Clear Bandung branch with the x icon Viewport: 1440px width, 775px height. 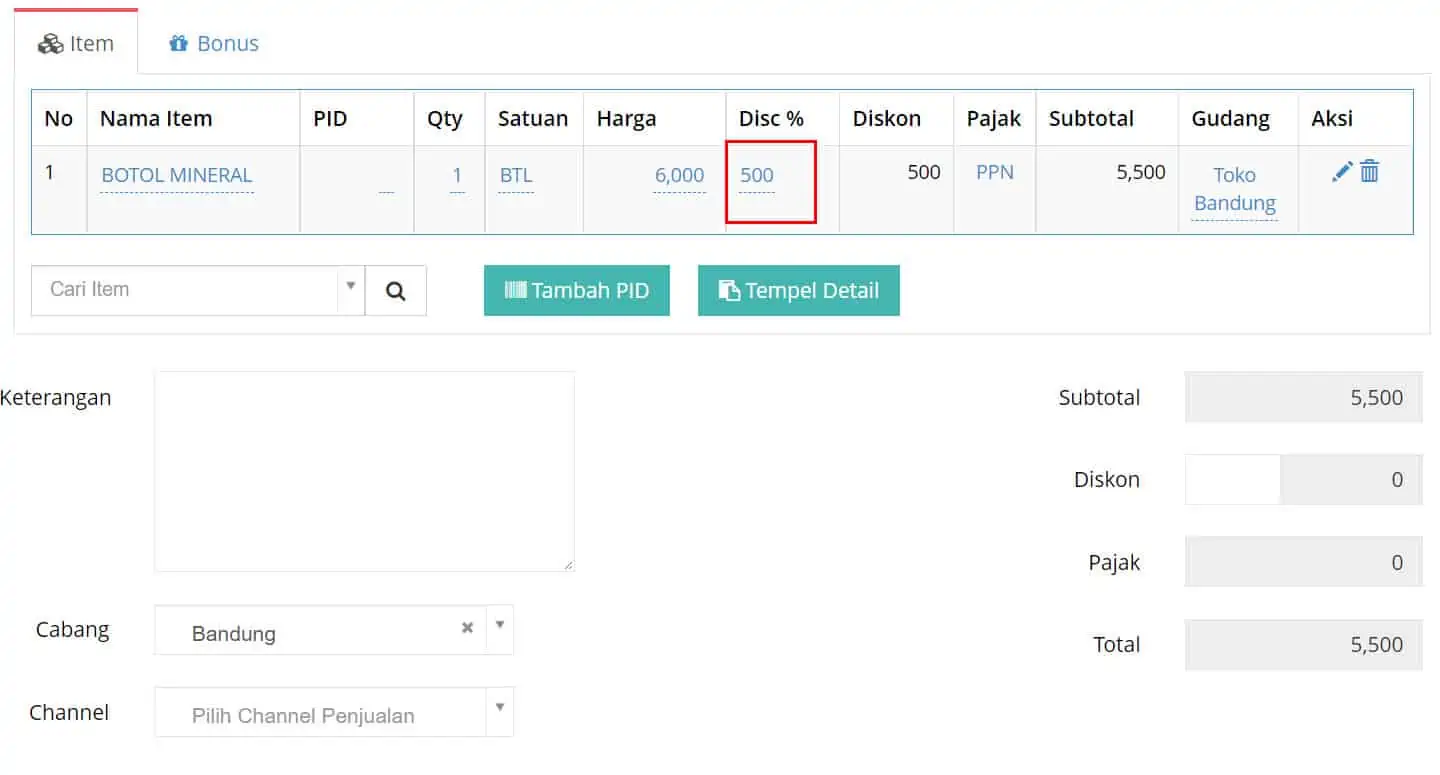[467, 628]
